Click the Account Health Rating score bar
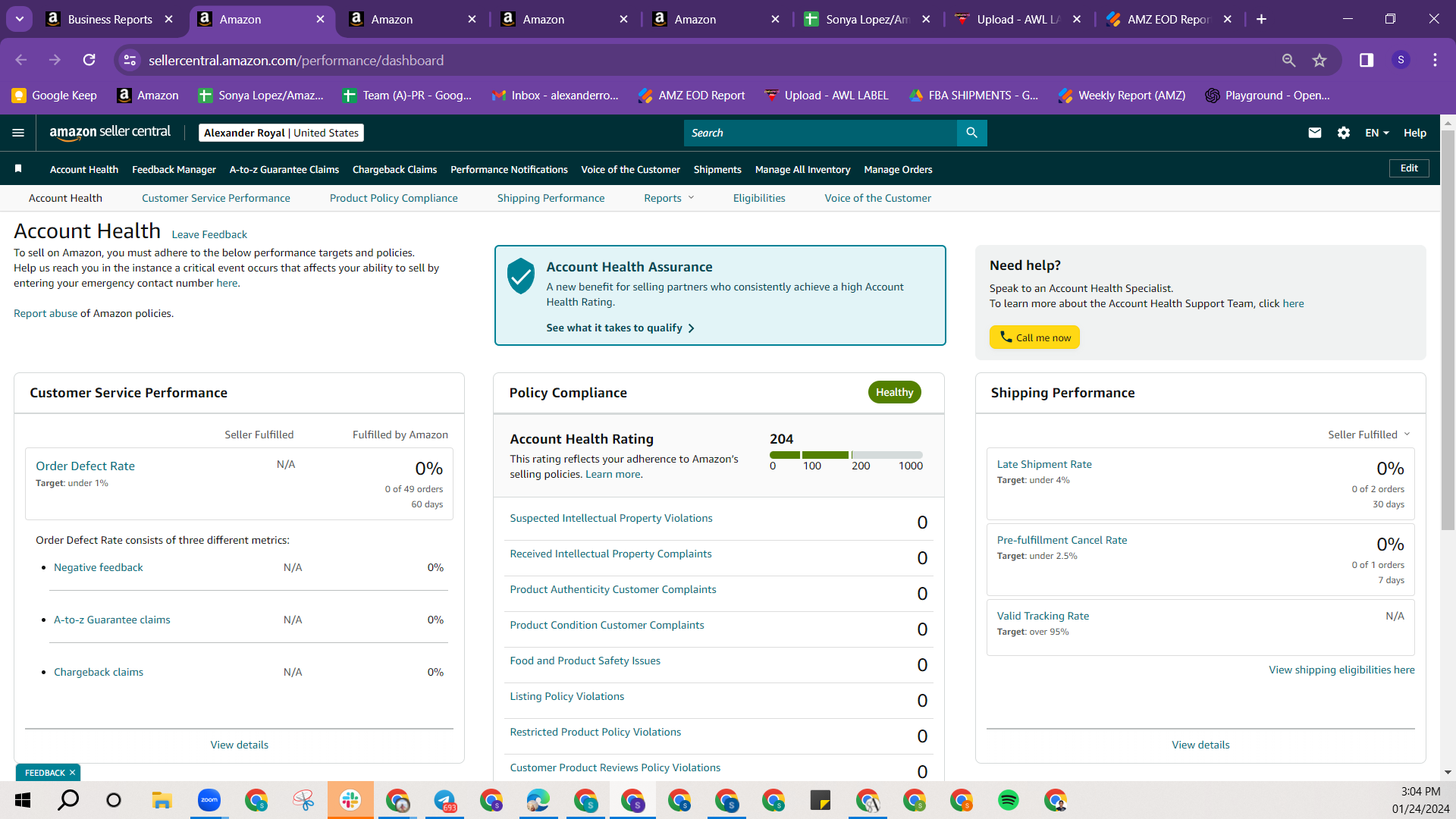 (x=846, y=455)
